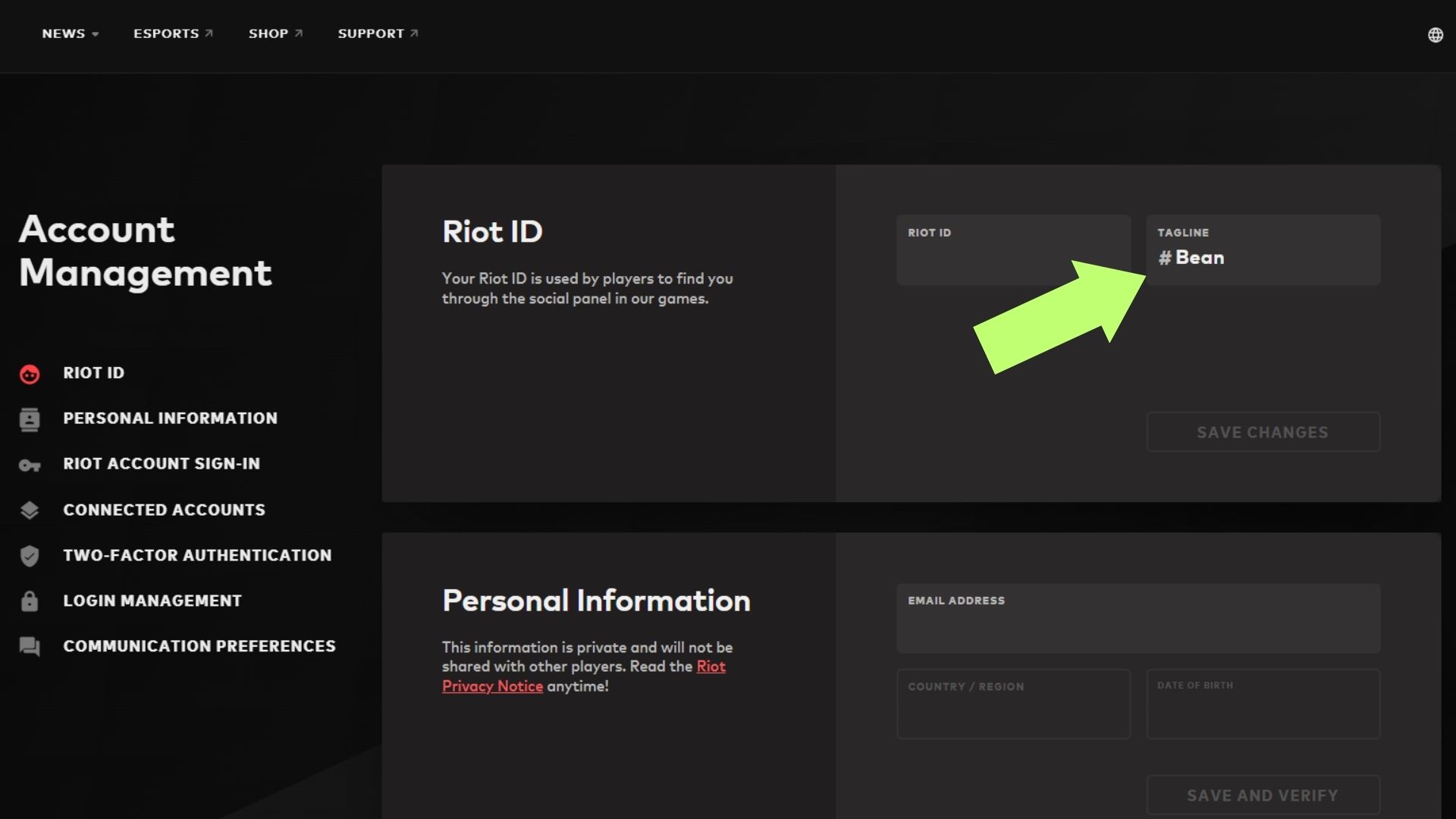Click the Account Management heading
The height and width of the screenshot is (819, 1456).
pos(146,251)
